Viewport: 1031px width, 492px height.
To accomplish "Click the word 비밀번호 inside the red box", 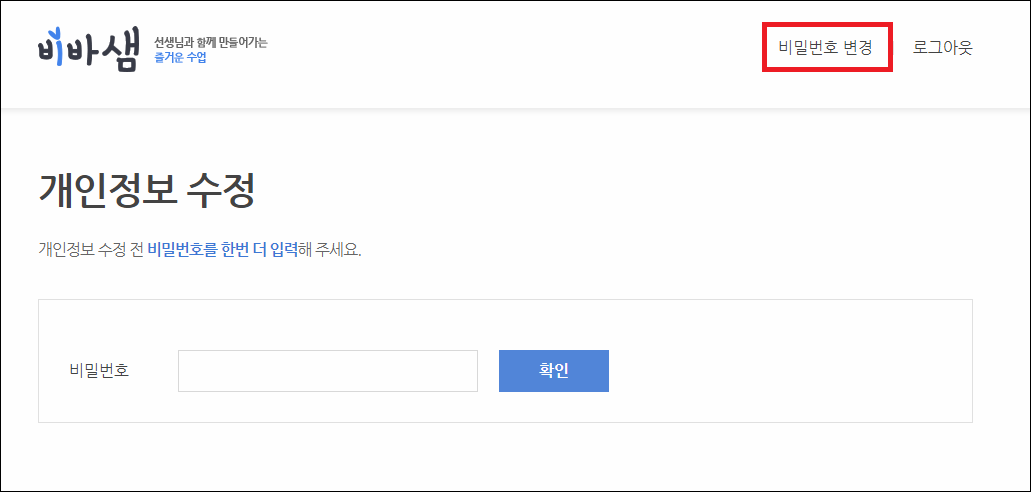I will pyautogui.click(x=807, y=47).
